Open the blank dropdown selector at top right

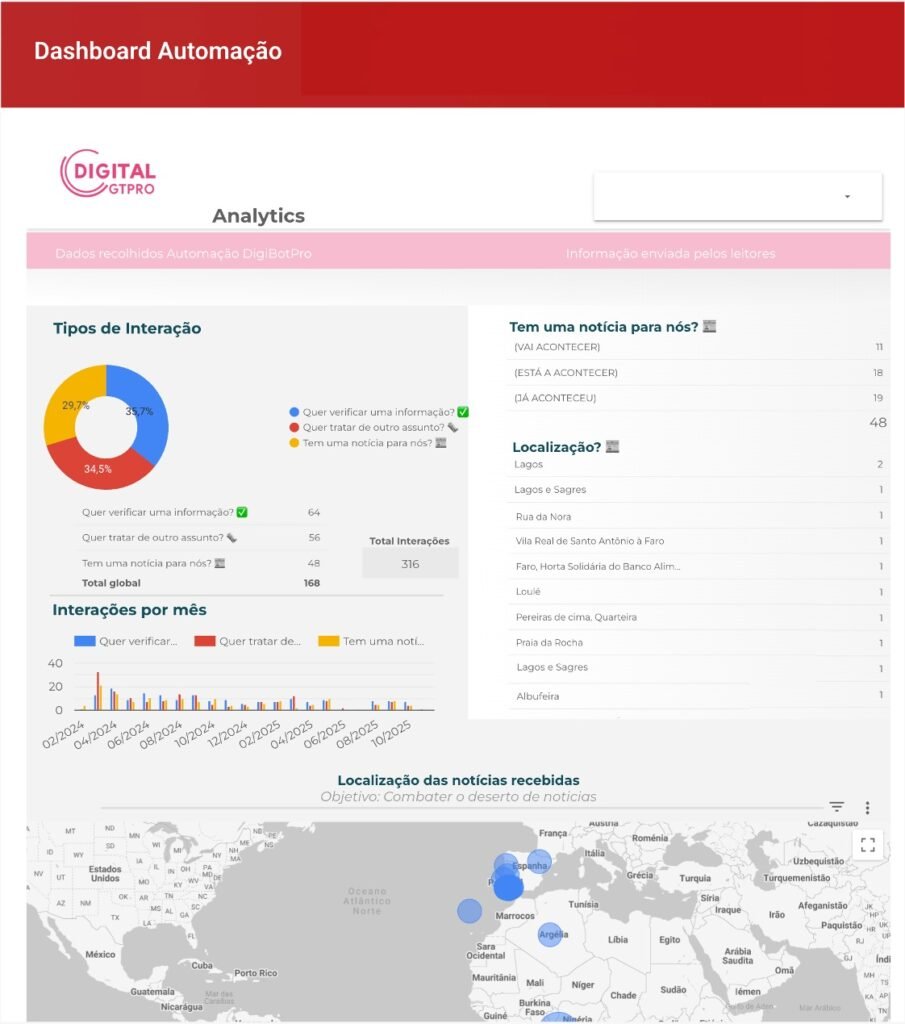click(x=737, y=196)
